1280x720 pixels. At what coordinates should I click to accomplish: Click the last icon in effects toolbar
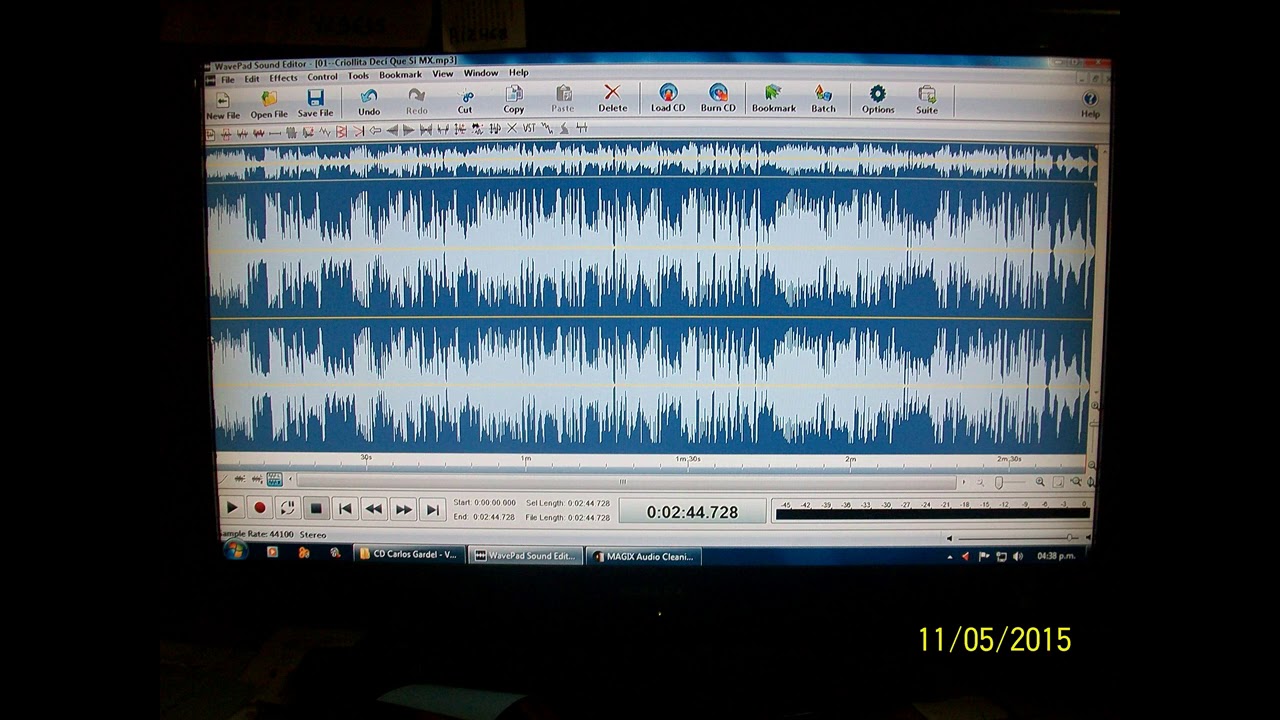(x=581, y=128)
